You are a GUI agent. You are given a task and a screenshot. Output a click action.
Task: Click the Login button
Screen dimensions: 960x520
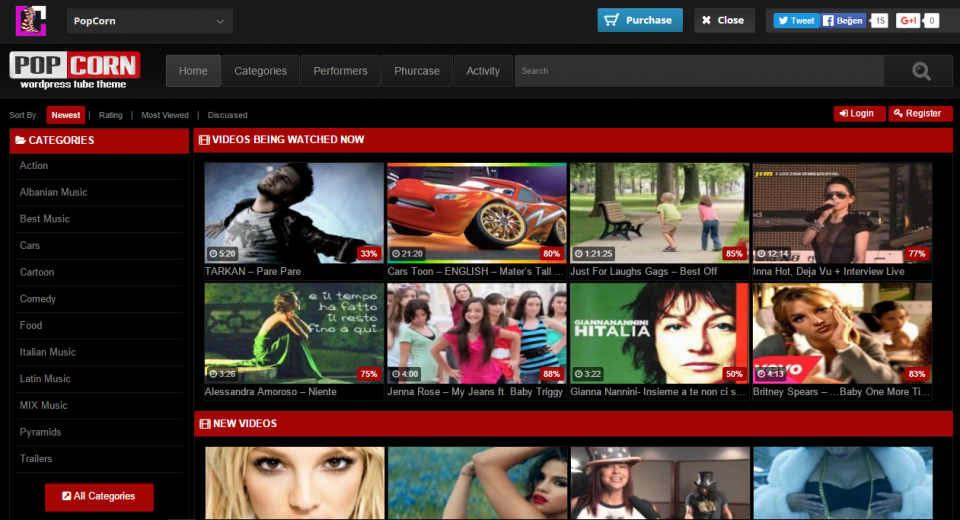pyautogui.click(x=858, y=113)
